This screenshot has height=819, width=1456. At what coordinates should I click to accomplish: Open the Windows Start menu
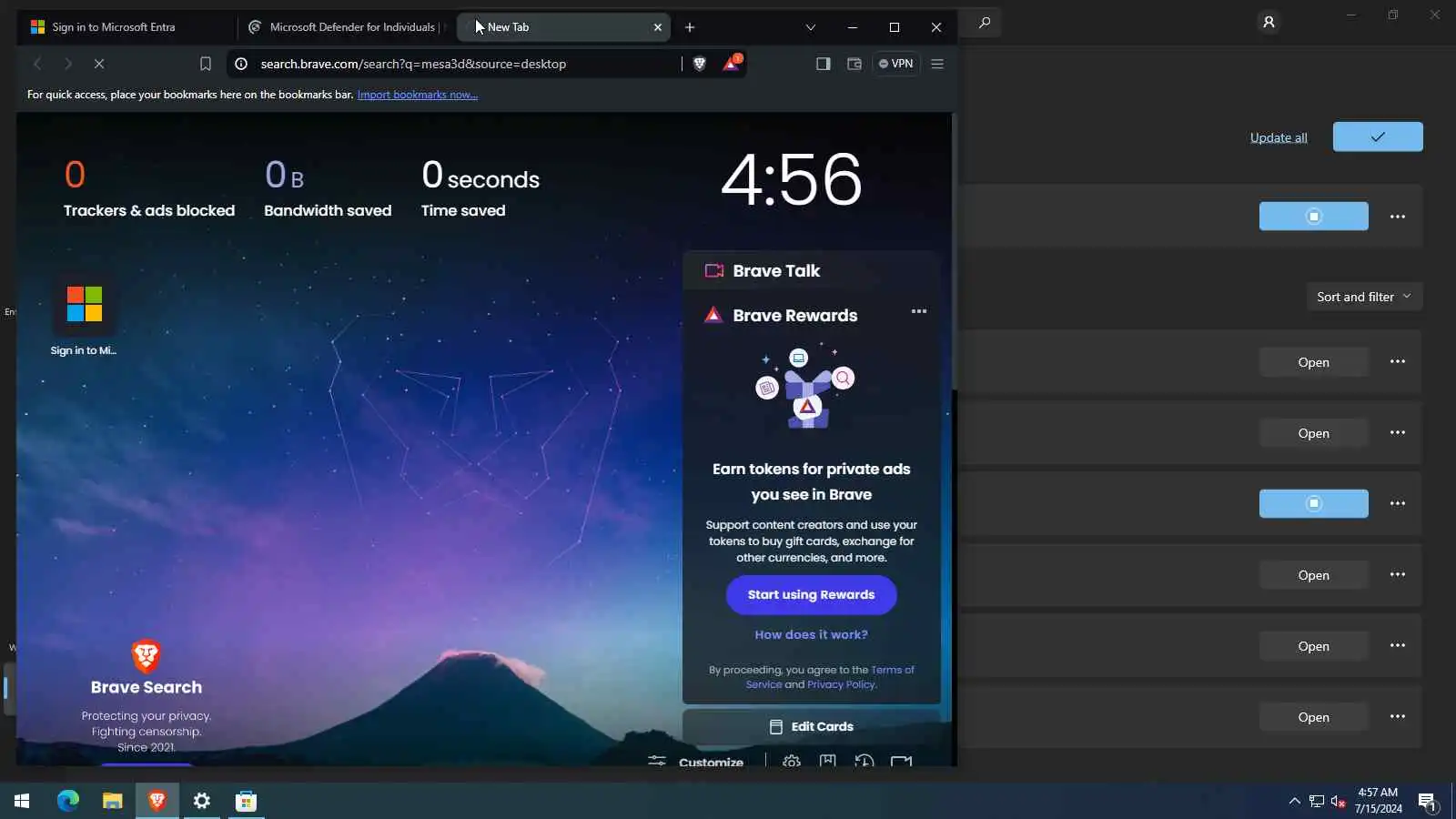coord(22,801)
